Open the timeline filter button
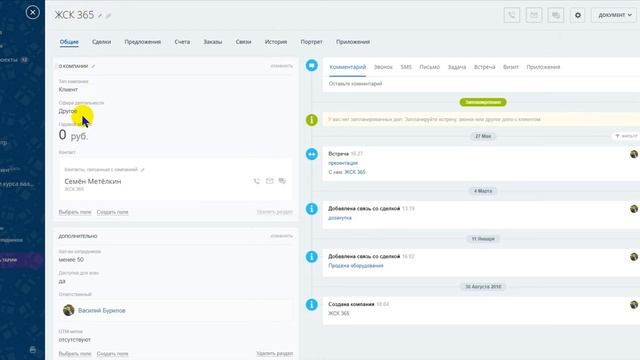 tap(626, 136)
